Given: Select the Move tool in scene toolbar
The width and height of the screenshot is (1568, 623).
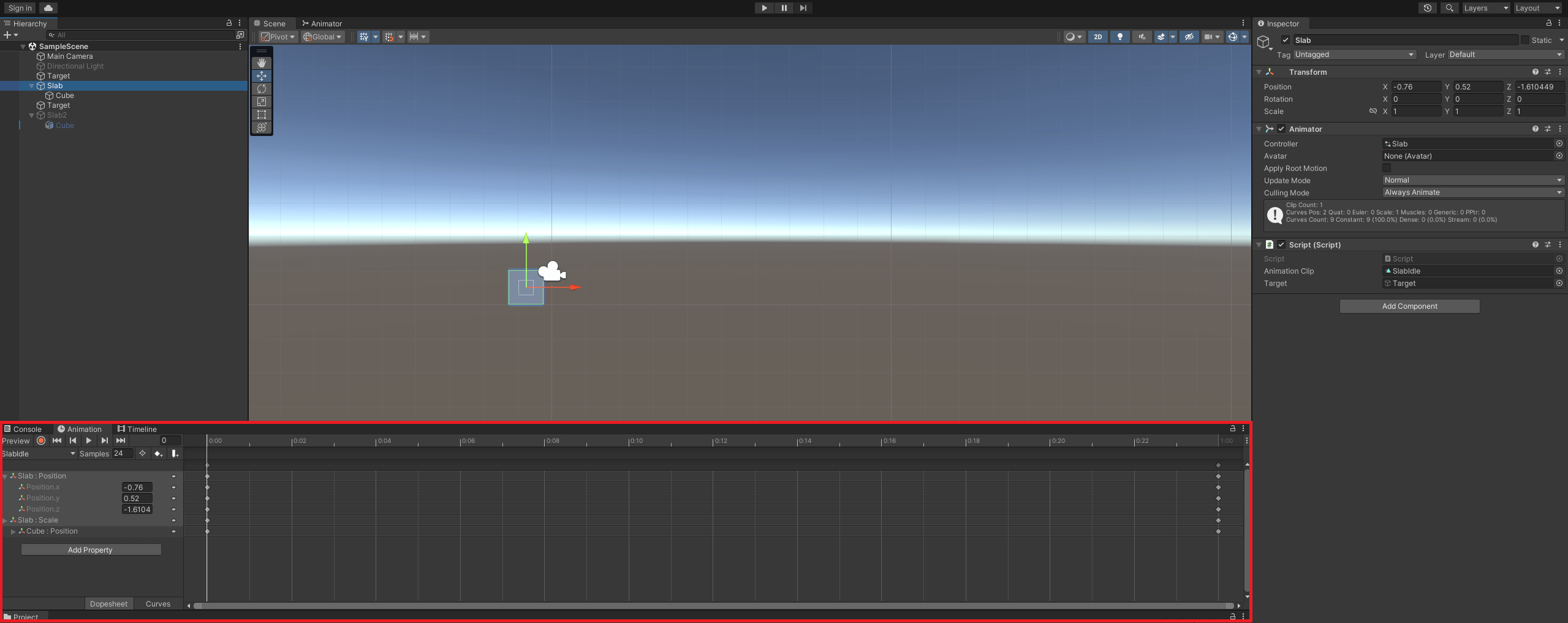Looking at the screenshot, I should (x=262, y=76).
